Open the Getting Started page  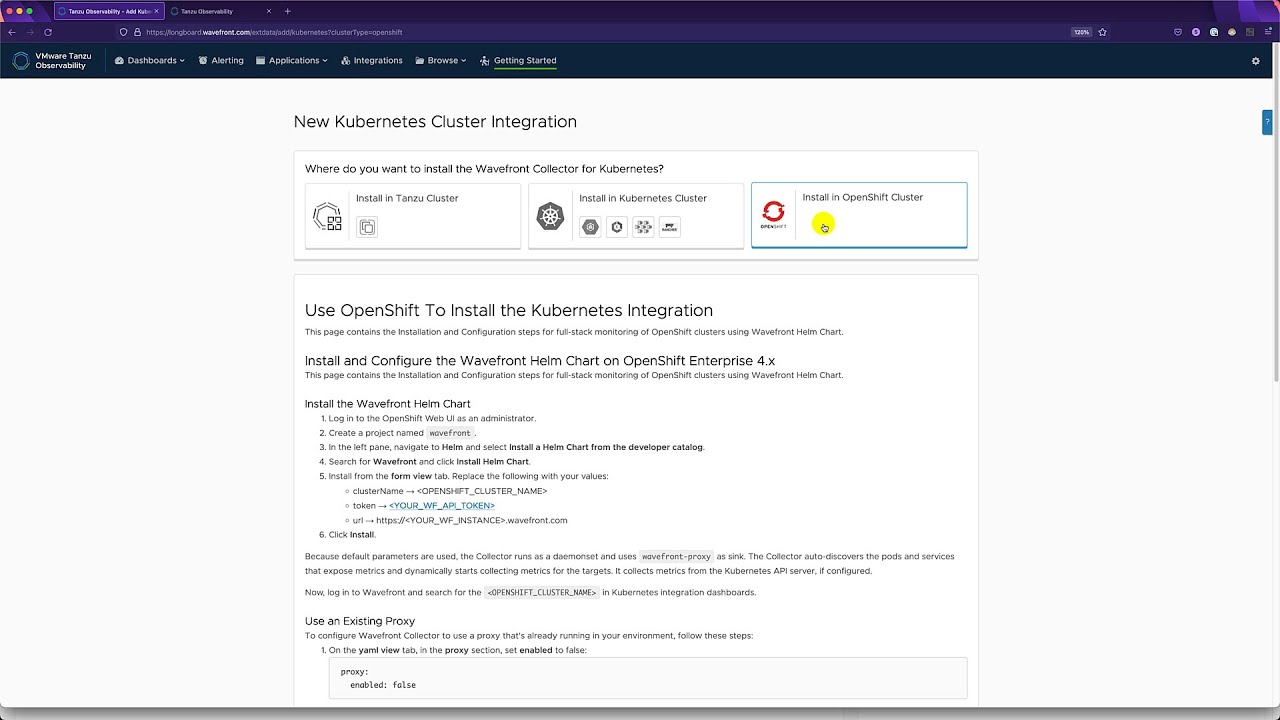click(x=518, y=61)
